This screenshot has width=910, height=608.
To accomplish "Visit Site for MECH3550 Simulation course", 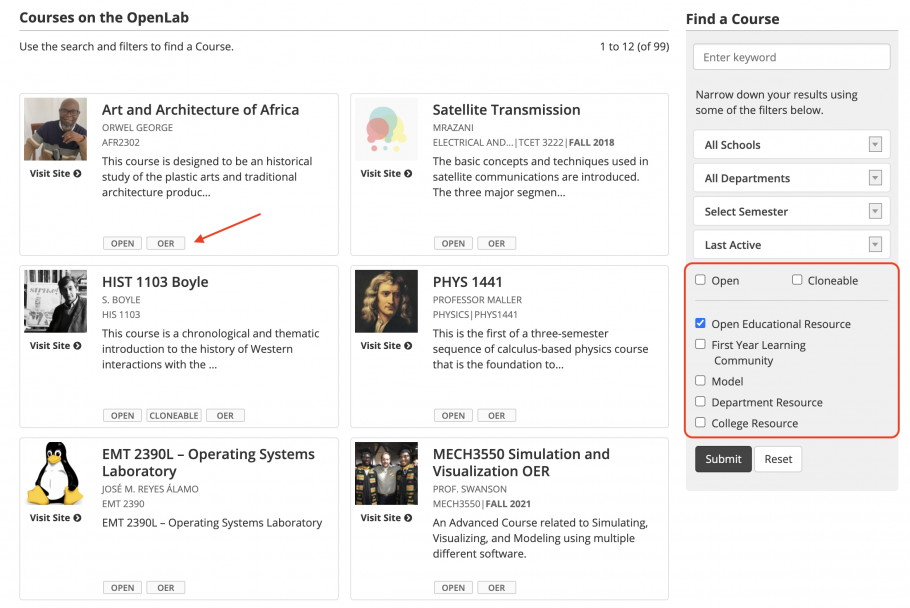I will (387, 517).
